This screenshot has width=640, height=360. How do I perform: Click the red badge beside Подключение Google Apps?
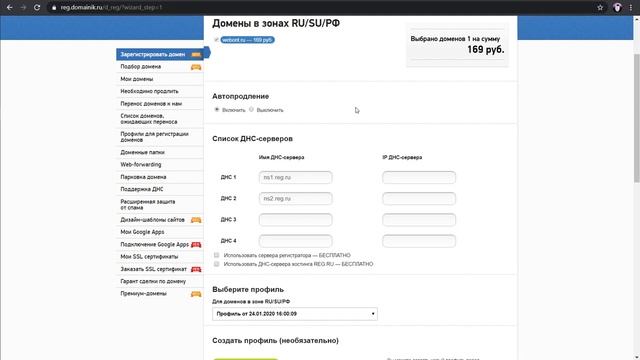point(196,244)
